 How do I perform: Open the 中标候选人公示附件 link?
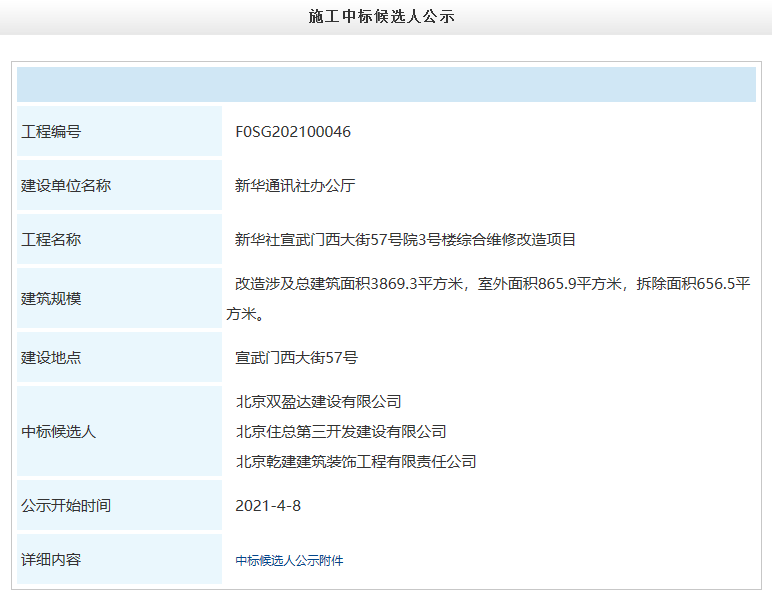[x=289, y=560]
